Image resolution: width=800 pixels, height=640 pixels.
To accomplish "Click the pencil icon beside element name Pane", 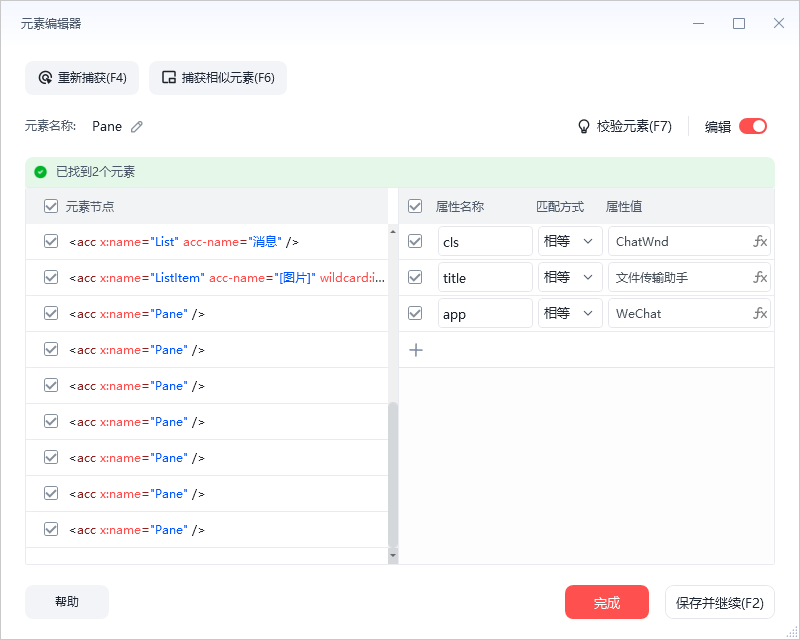I will [x=137, y=127].
